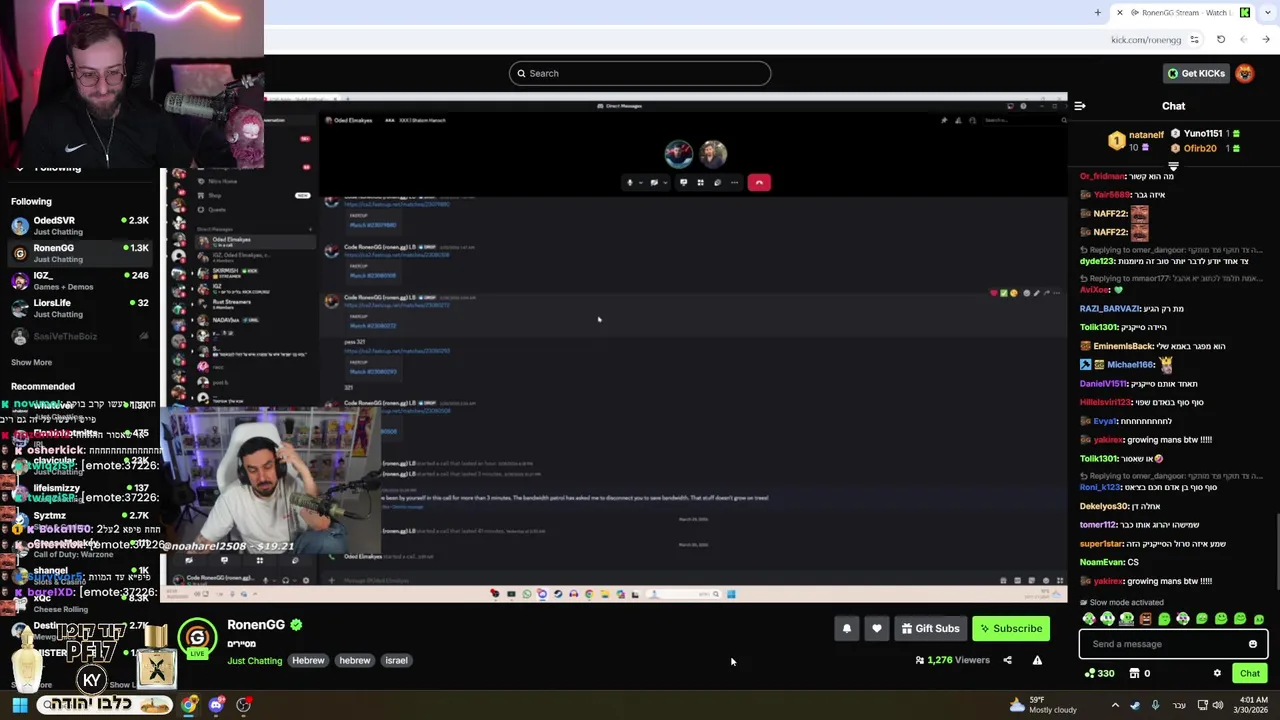Screen dimensions: 1280x720
Task: Select the lowercase hebrew tag
Action: point(355,661)
